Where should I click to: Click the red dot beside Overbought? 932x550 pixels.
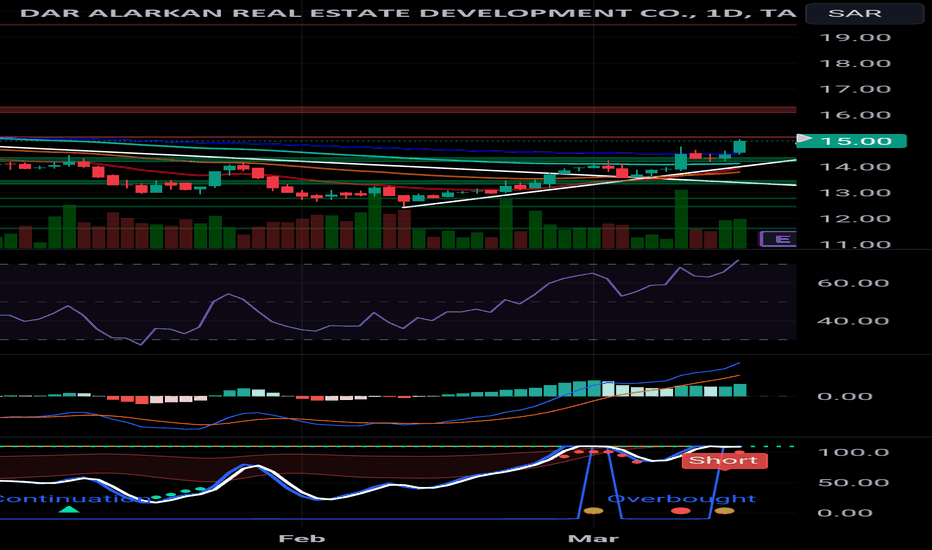click(x=681, y=511)
